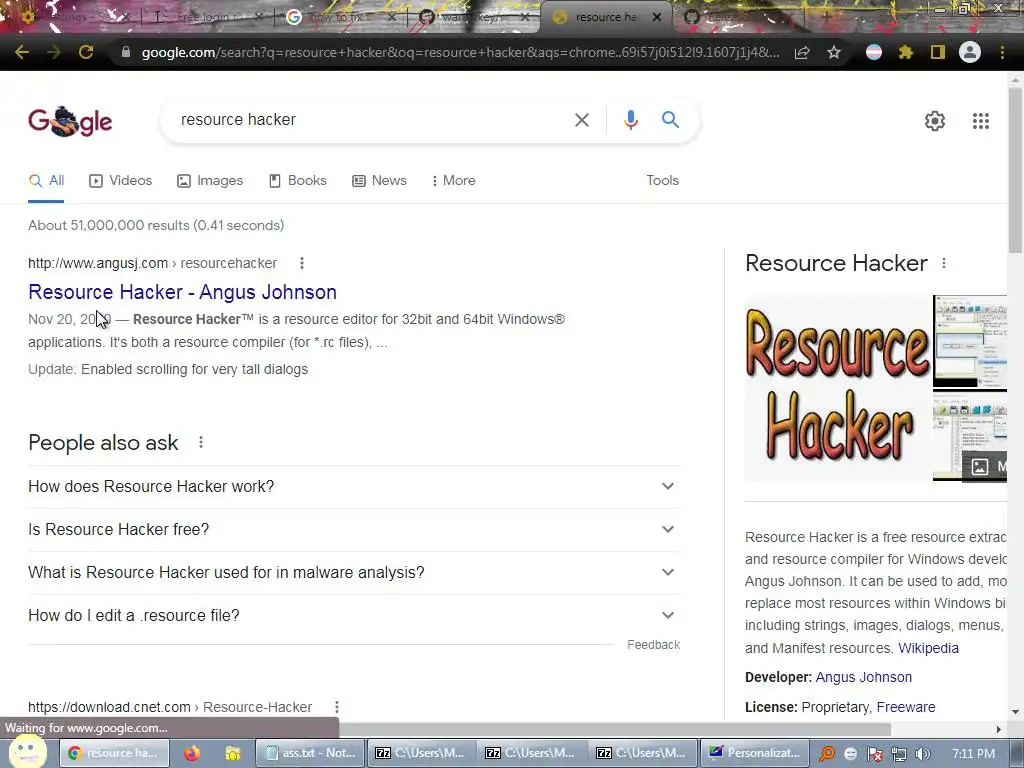This screenshot has width=1024, height=768.
Task: Open the large Resource Hacker logo image
Action: coord(838,387)
